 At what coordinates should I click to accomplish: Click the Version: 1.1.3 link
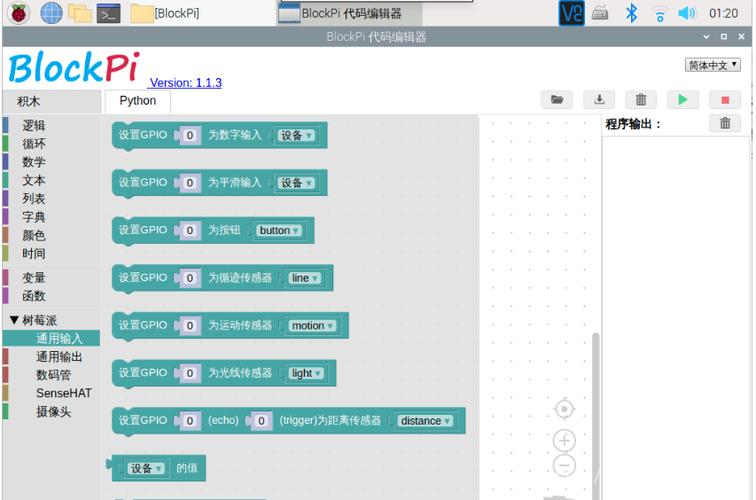(x=185, y=83)
